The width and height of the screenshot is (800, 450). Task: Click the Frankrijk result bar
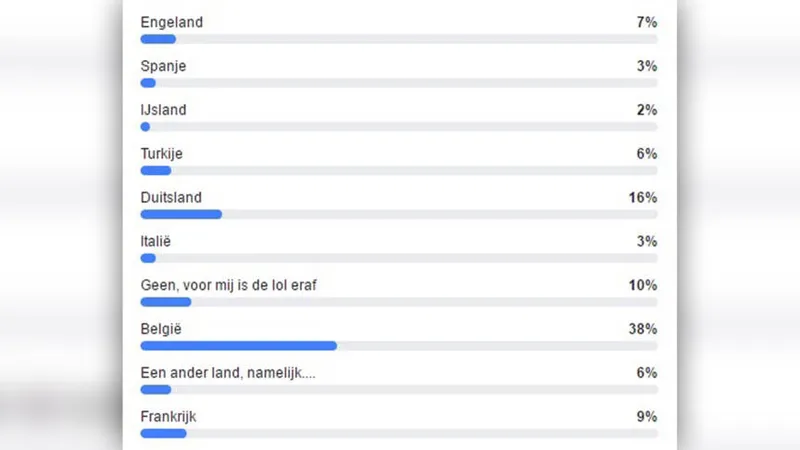[399, 434]
